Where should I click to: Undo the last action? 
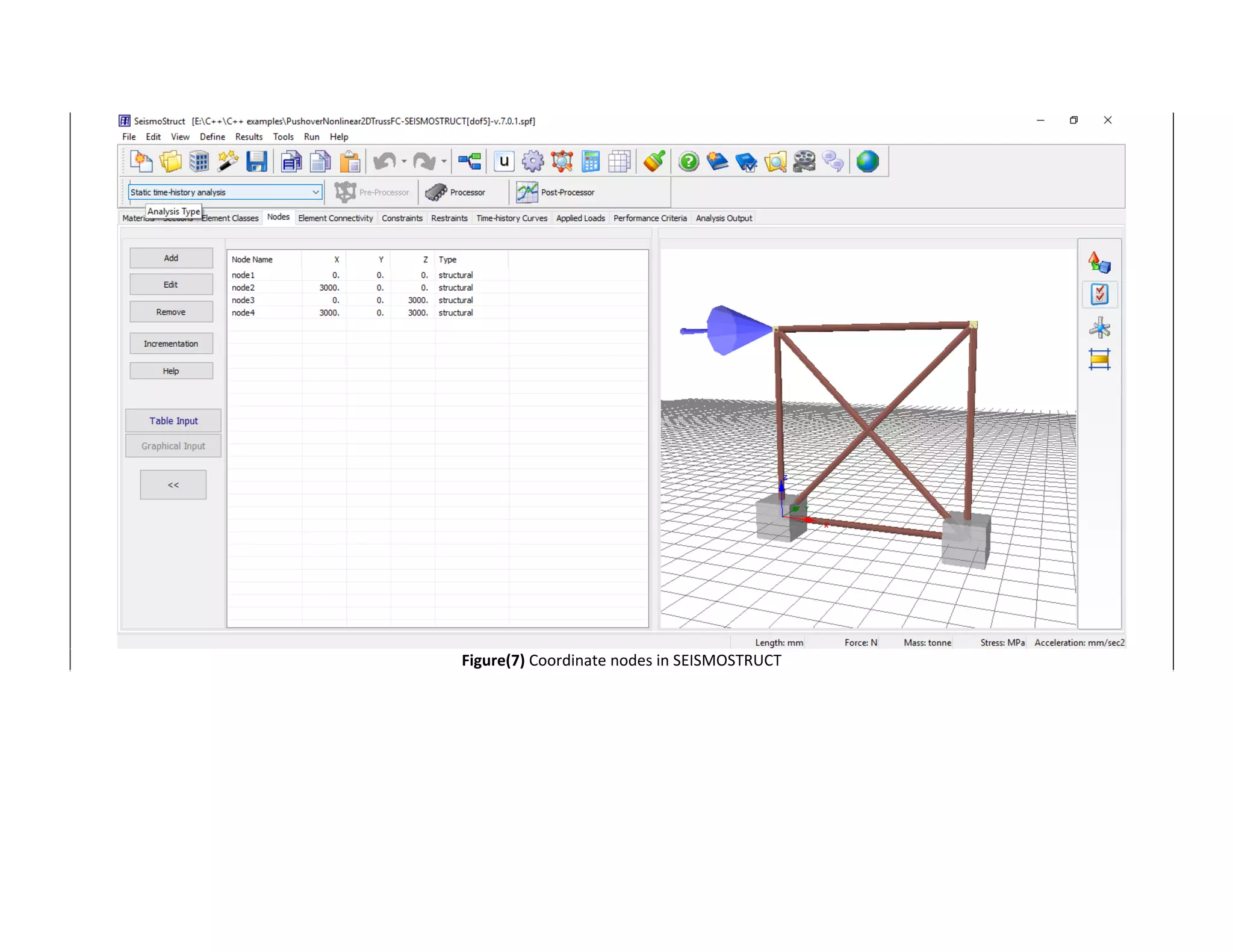(x=385, y=161)
